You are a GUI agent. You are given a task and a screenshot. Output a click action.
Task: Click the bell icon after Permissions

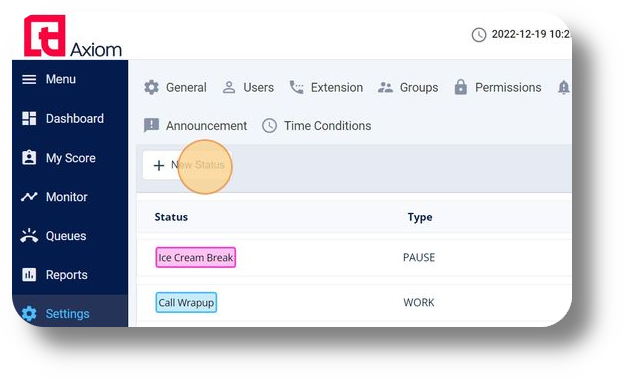pos(564,87)
